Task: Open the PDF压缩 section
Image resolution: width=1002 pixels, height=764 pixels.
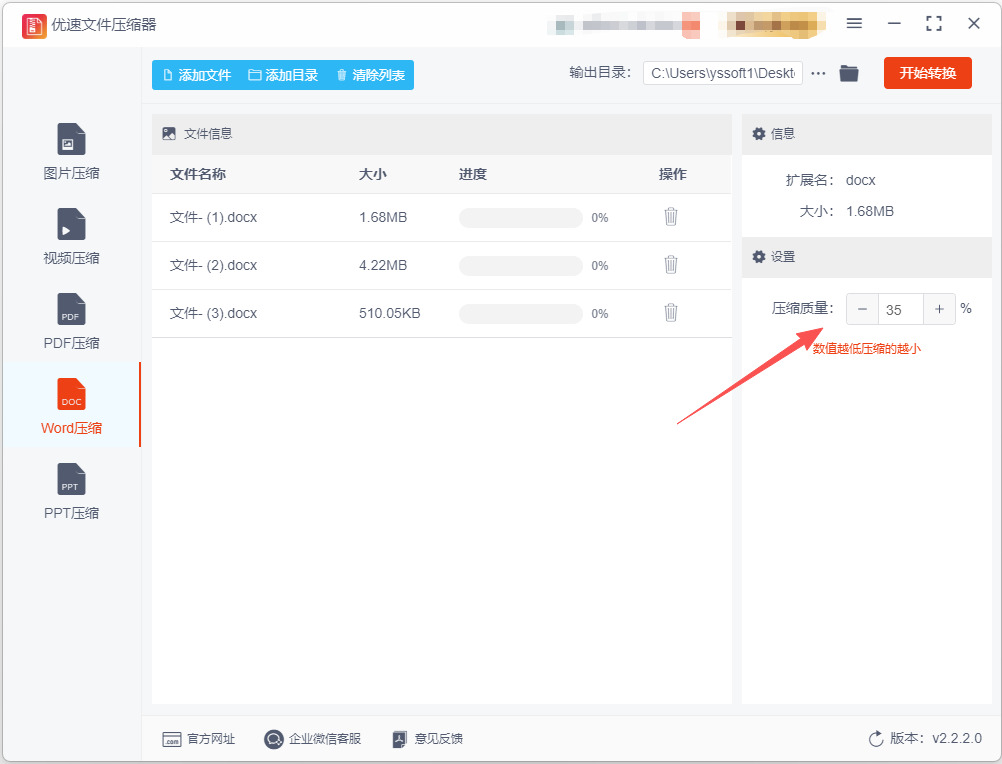Action: 71,321
